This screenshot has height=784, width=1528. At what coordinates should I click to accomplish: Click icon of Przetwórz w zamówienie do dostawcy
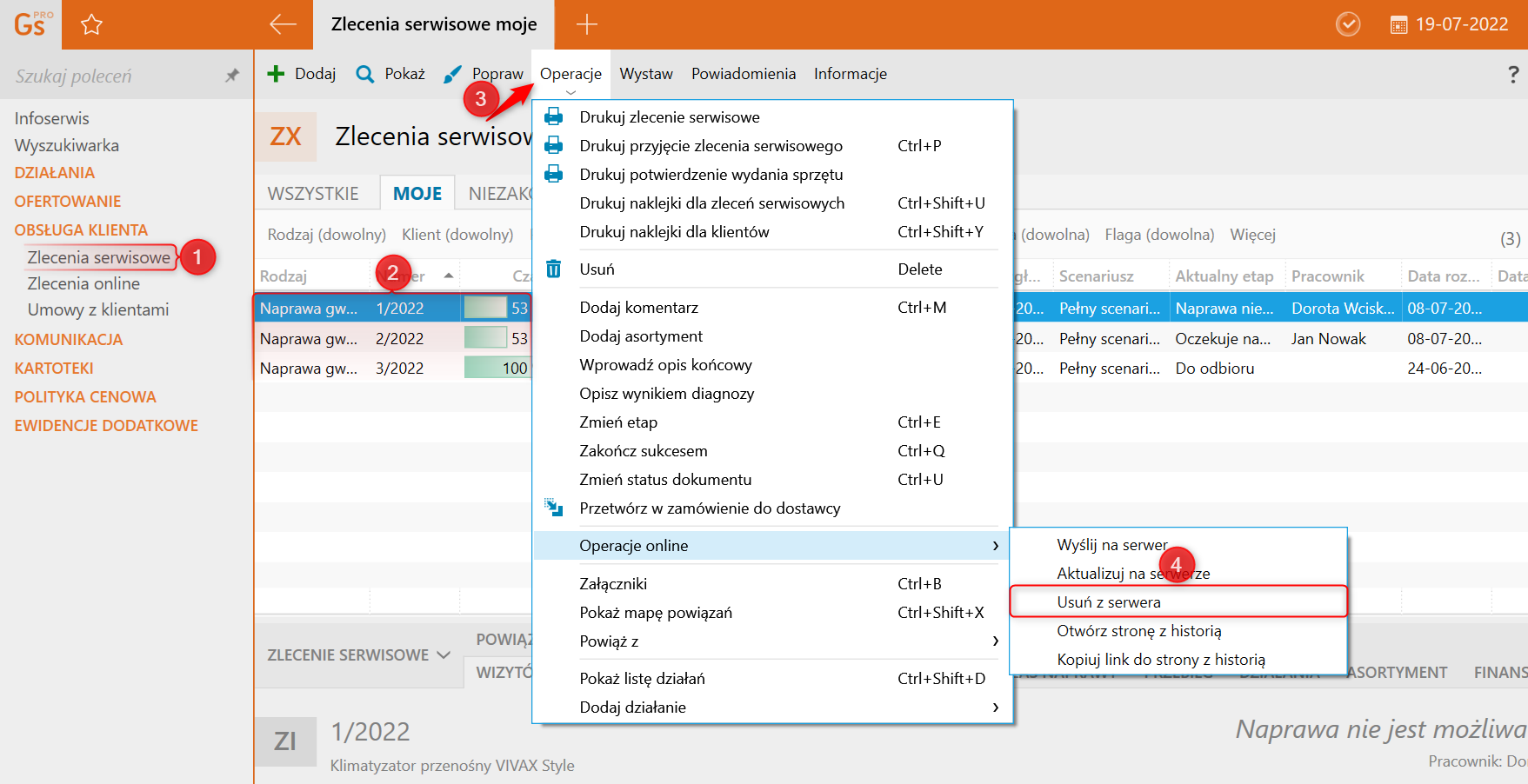click(x=553, y=507)
